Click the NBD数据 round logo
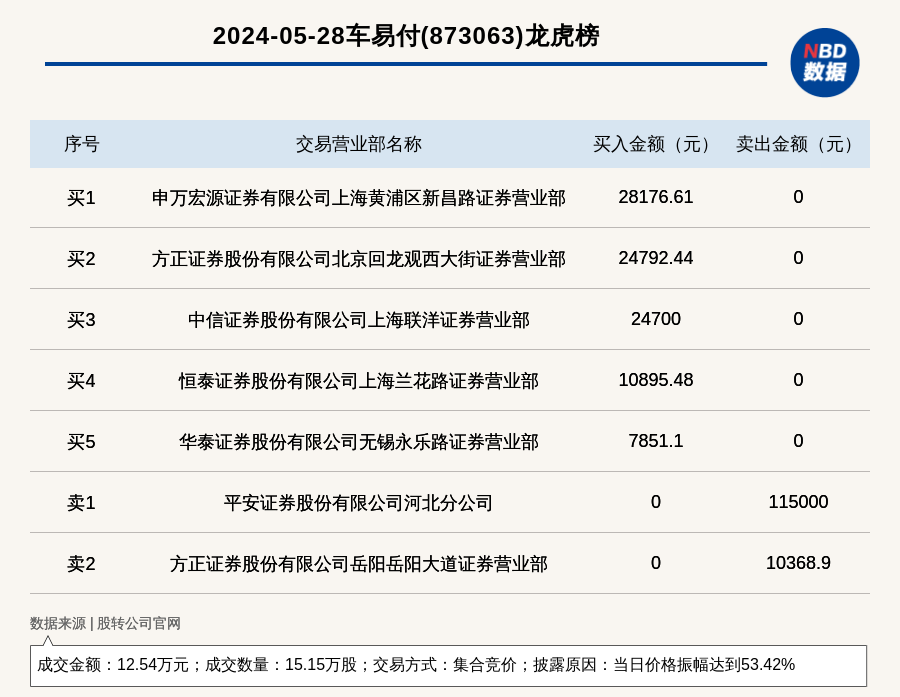Image resolution: width=900 pixels, height=697 pixels. coord(824,63)
